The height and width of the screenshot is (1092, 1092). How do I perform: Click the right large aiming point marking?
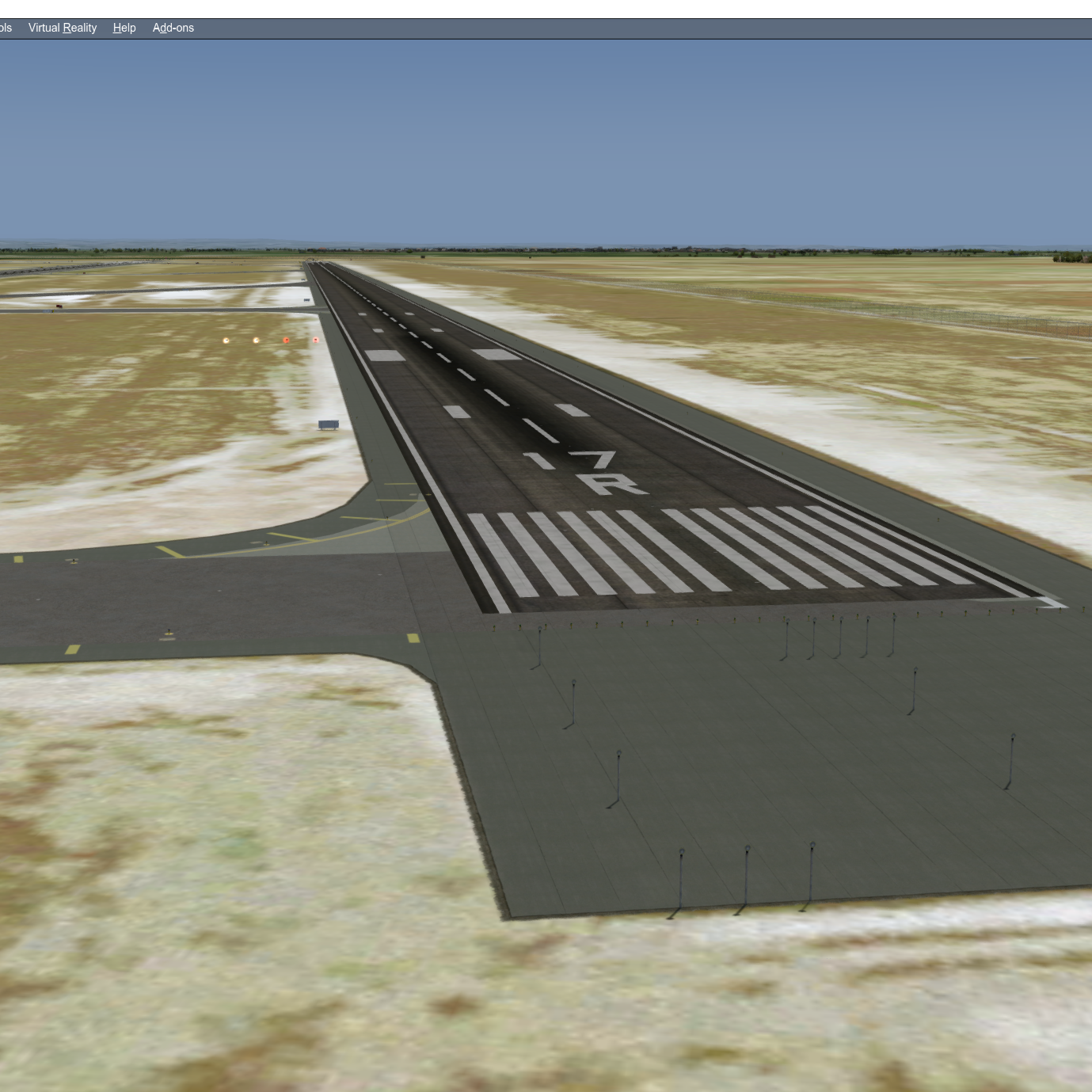pos(497,354)
